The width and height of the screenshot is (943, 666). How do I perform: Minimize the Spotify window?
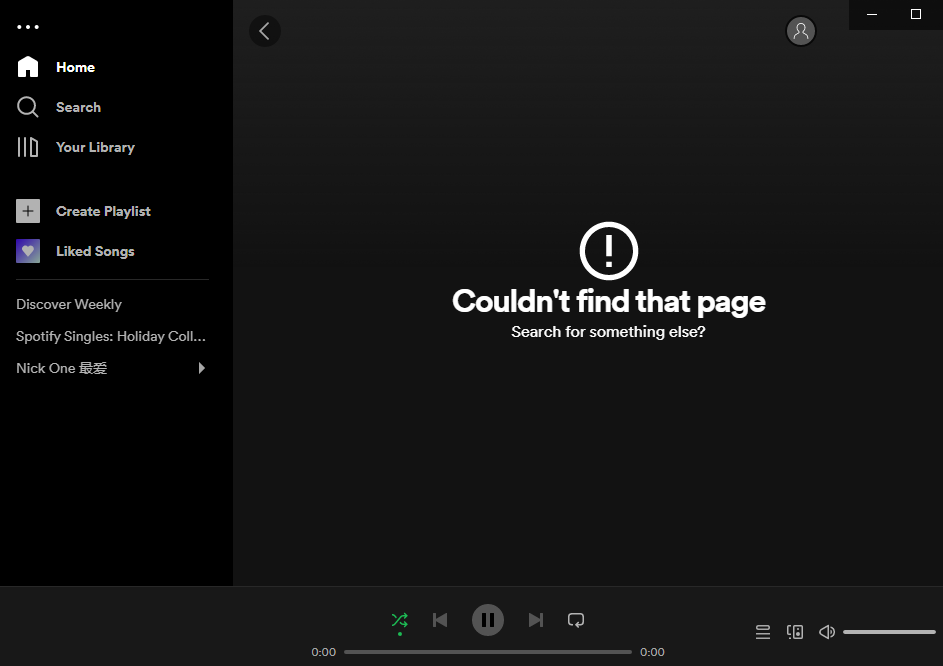tap(871, 14)
